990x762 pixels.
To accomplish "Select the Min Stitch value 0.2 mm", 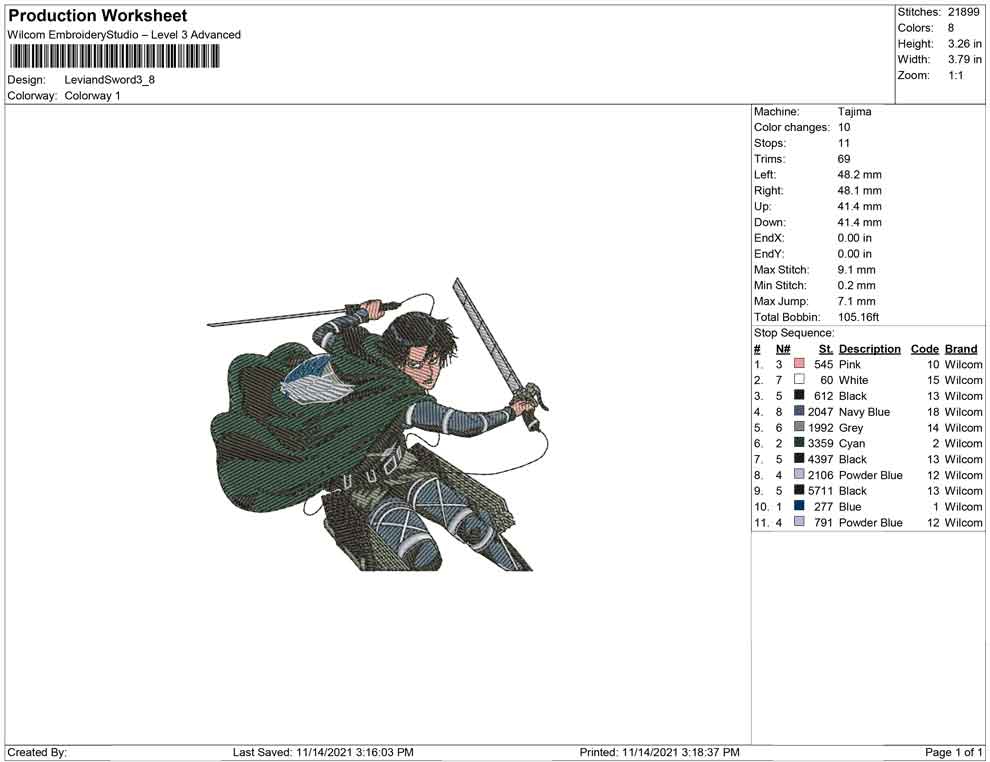I will click(856, 285).
